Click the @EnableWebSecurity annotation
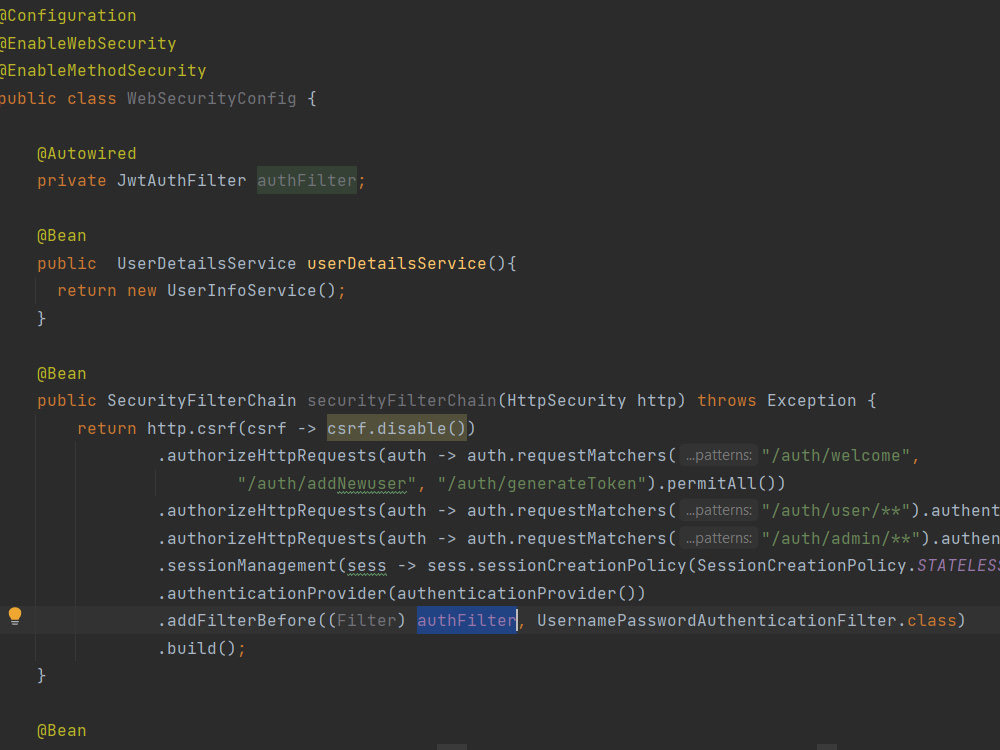Screen dimensions: 1000x750 [87, 43]
